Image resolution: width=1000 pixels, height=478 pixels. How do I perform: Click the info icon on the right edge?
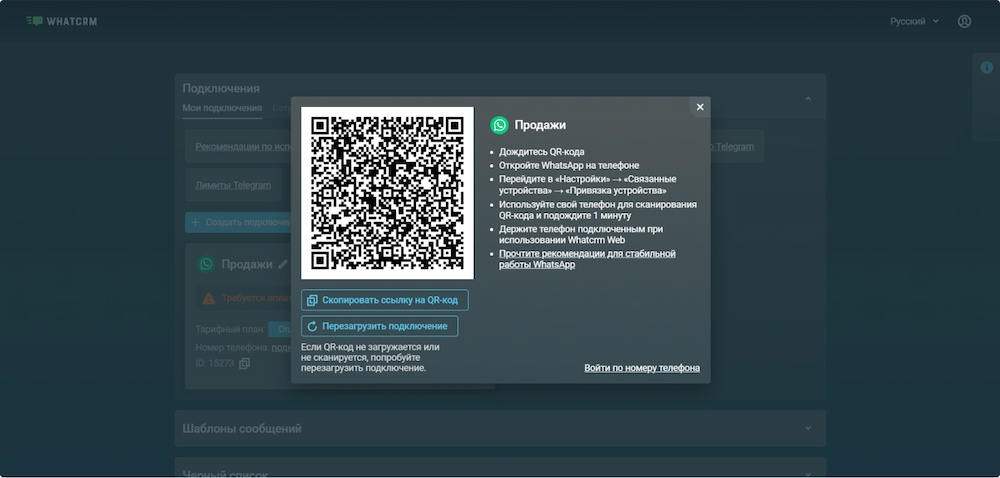[x=987, y=68]
